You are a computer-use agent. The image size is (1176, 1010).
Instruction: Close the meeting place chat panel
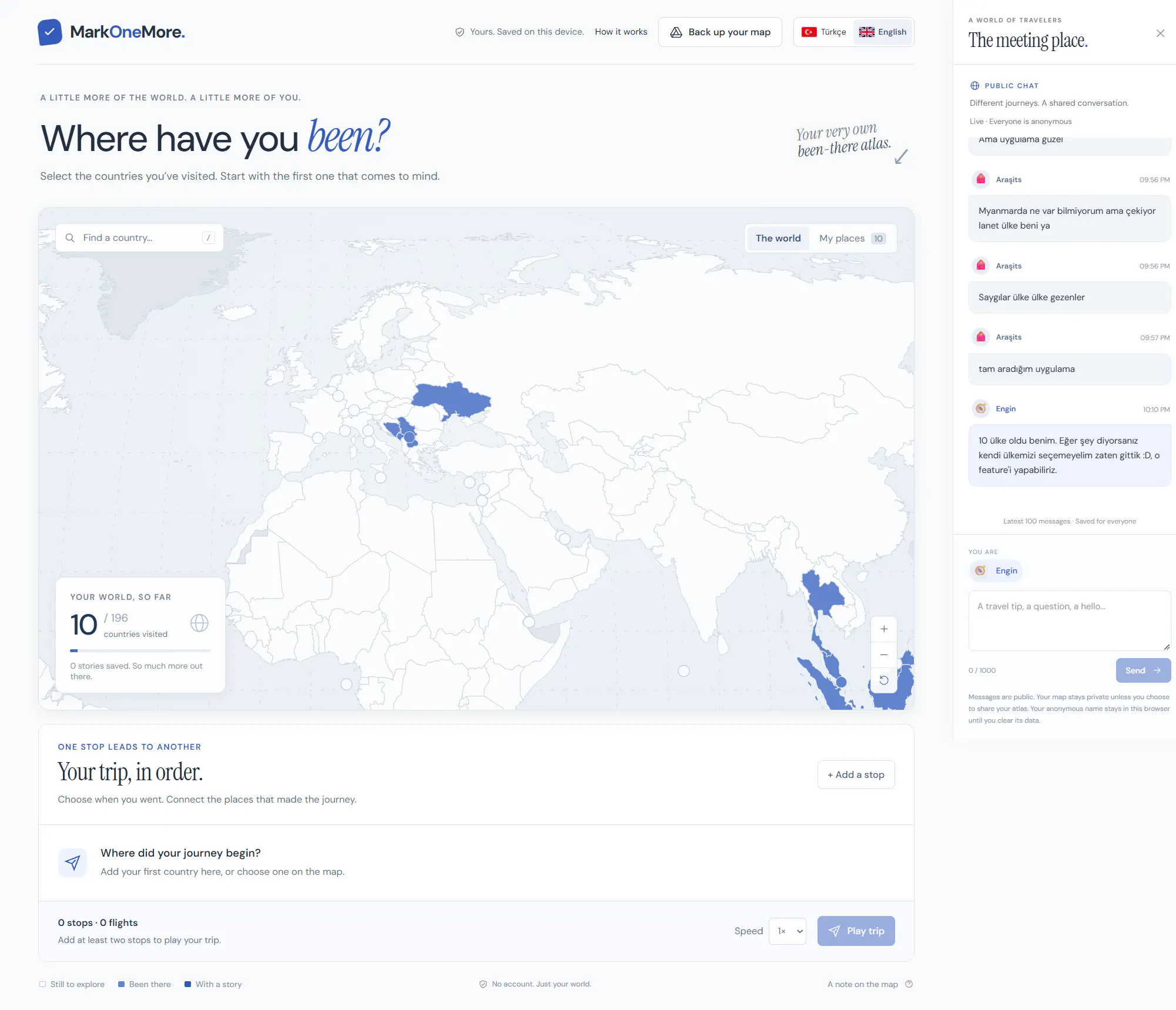(x=1160, y=33)
